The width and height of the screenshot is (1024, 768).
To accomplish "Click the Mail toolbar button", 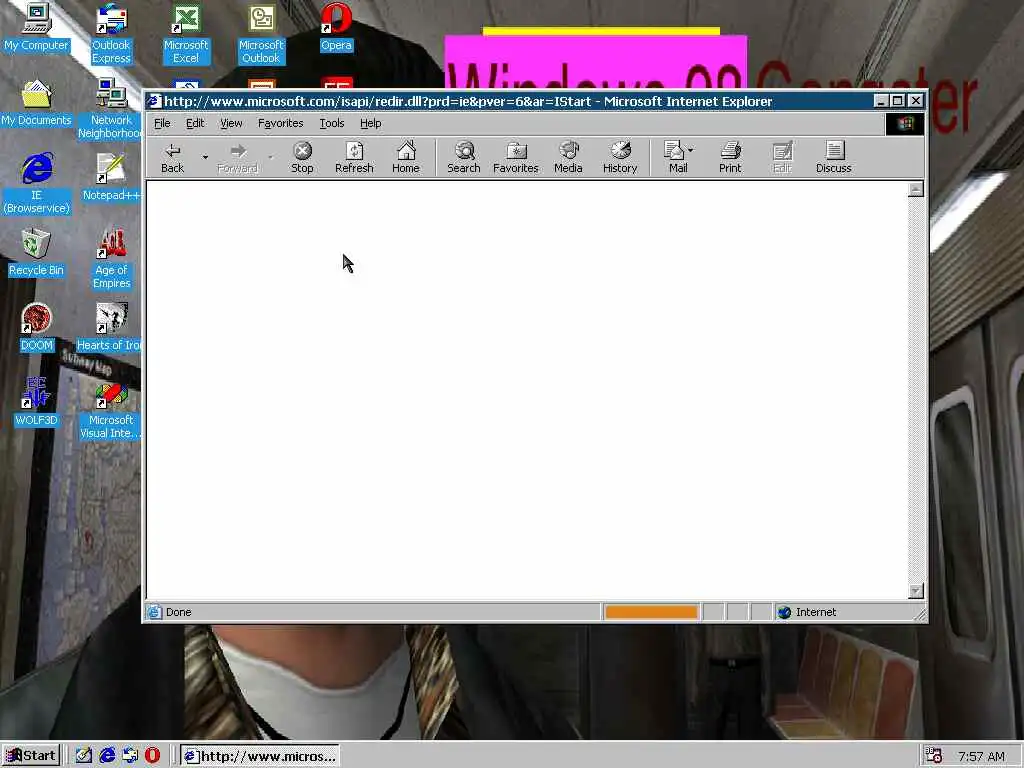I will click(675, 158).
